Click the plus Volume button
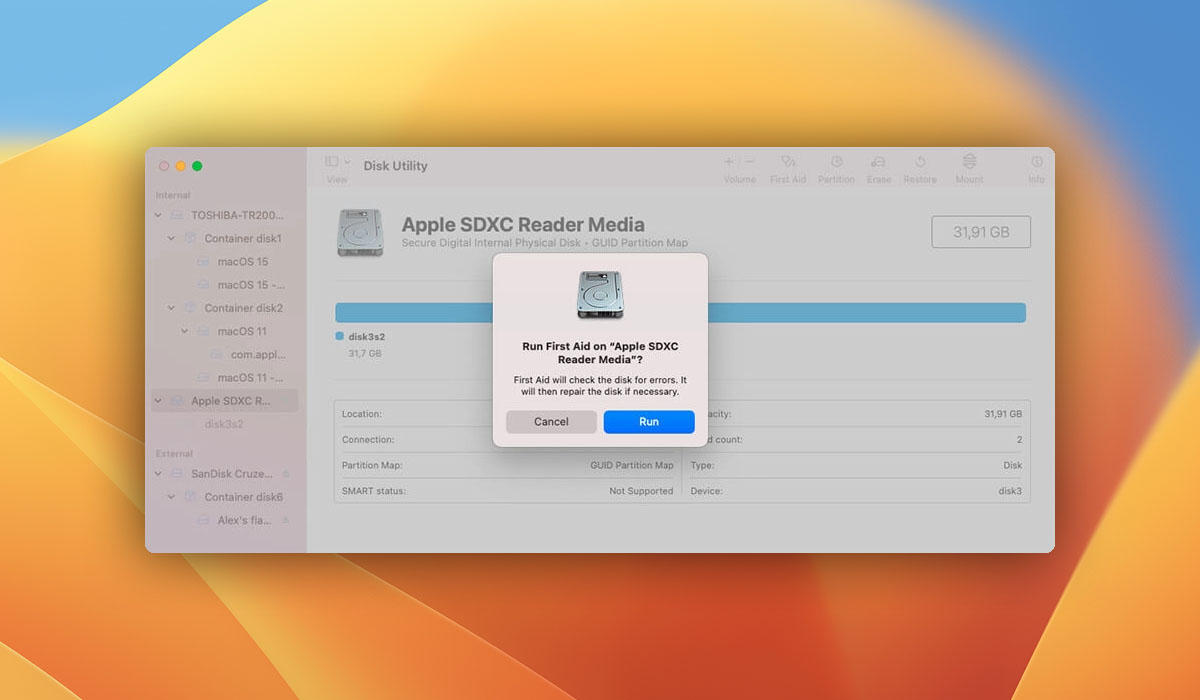 [x=729, y=161]
